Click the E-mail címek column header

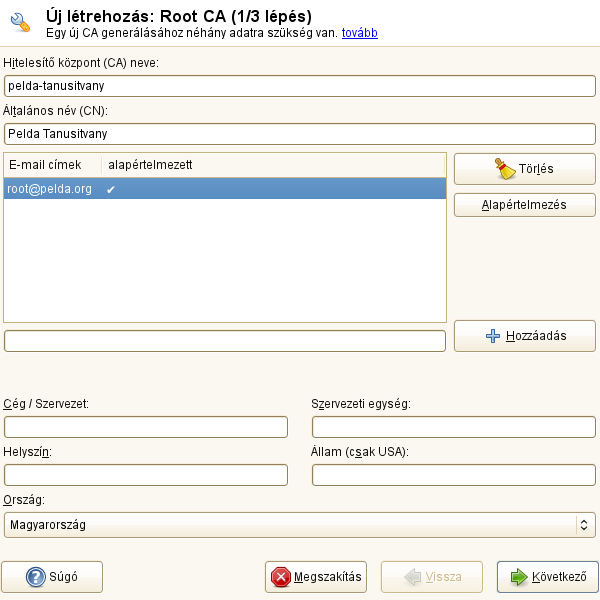(51, 164)
